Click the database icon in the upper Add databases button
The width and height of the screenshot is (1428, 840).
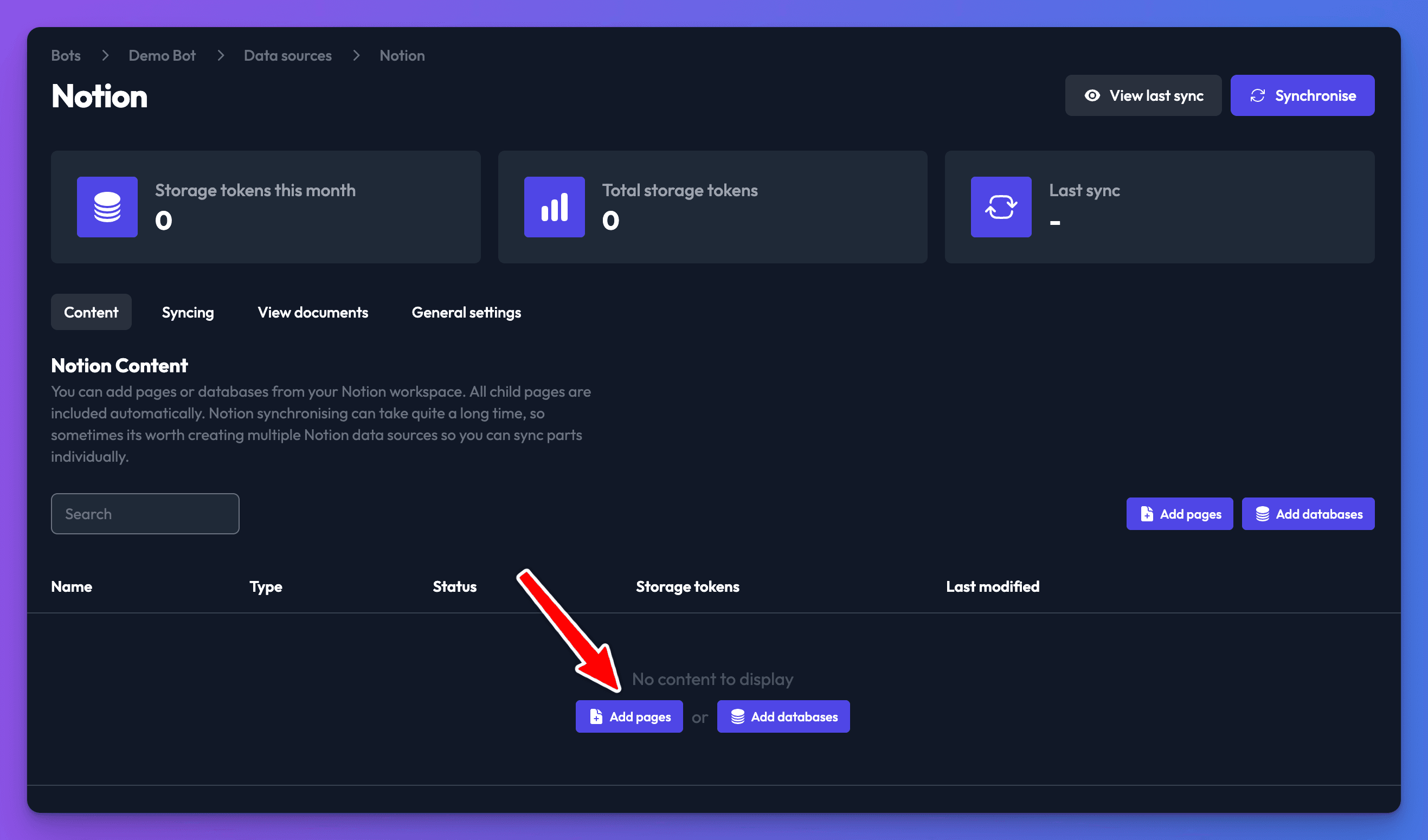point(1262,514)
